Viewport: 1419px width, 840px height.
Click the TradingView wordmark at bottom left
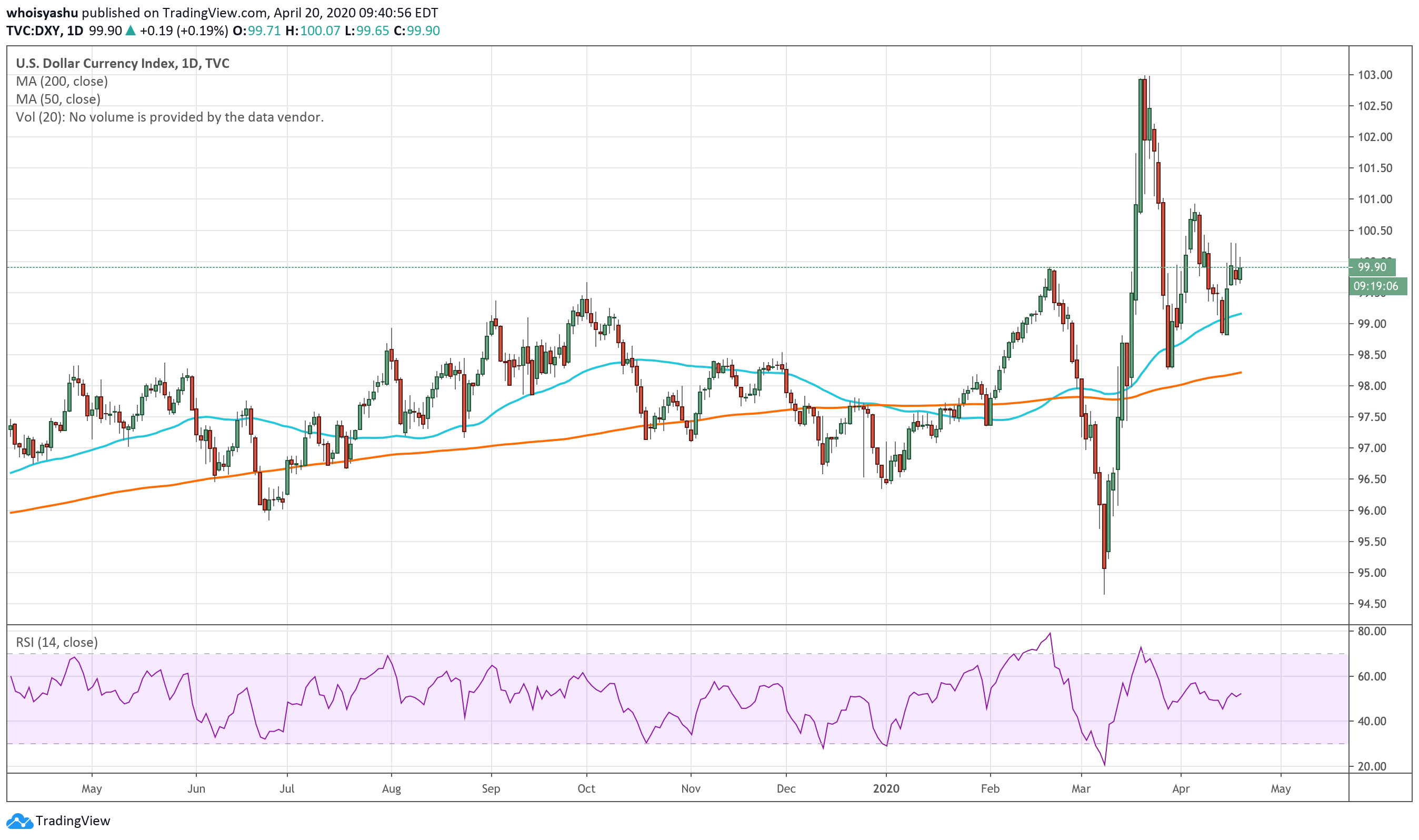tap(73, 821)
